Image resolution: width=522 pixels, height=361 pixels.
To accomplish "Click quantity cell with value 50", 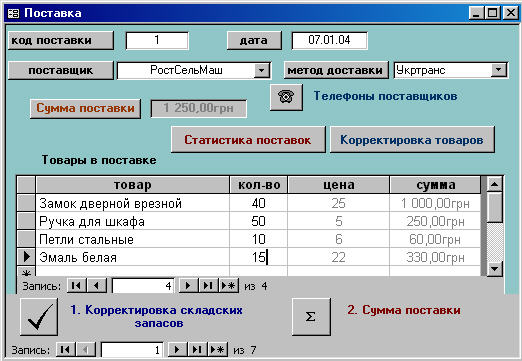I will [x=259, y=221].
